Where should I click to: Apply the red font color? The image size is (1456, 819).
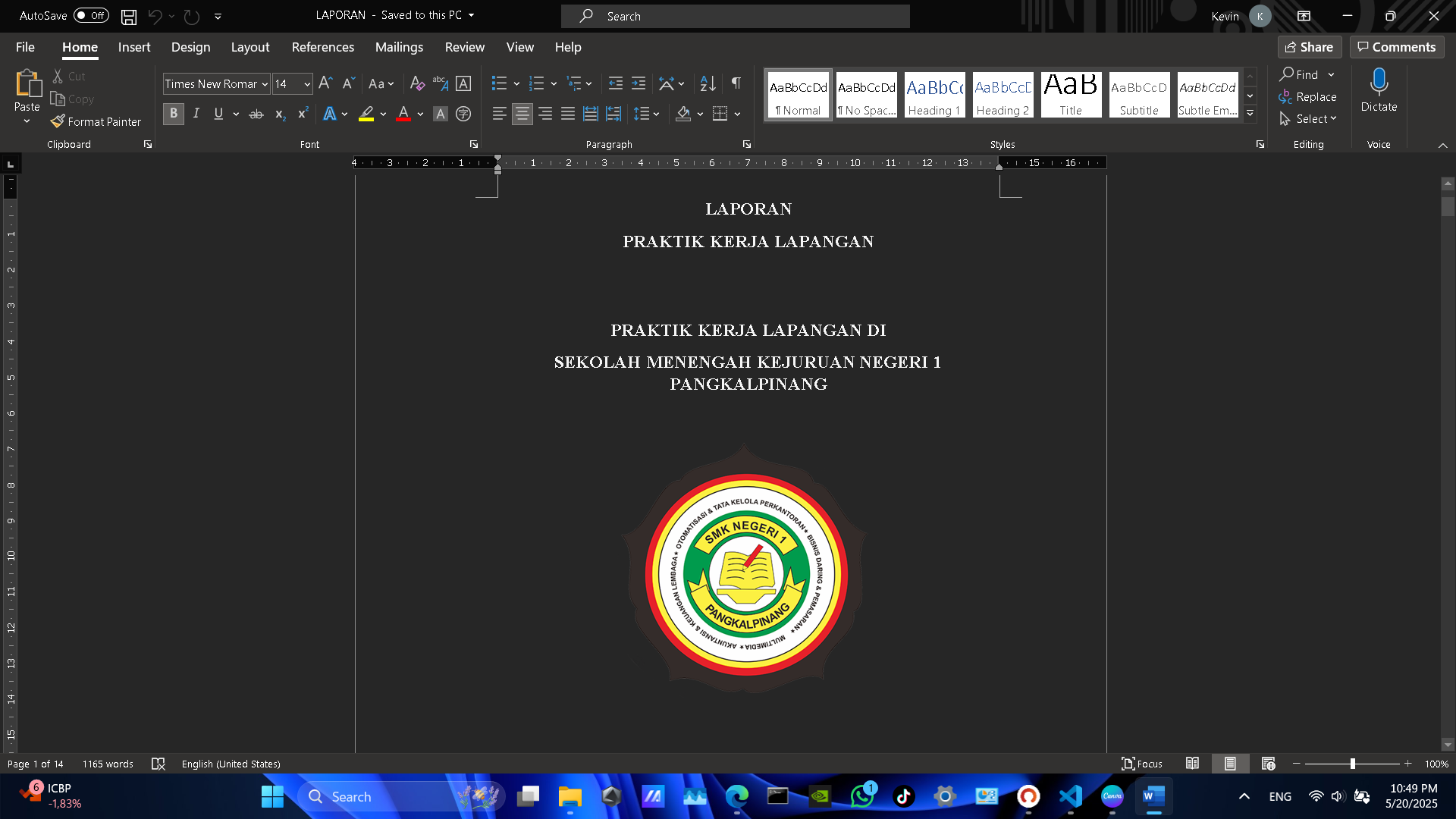tap(403, 114)
